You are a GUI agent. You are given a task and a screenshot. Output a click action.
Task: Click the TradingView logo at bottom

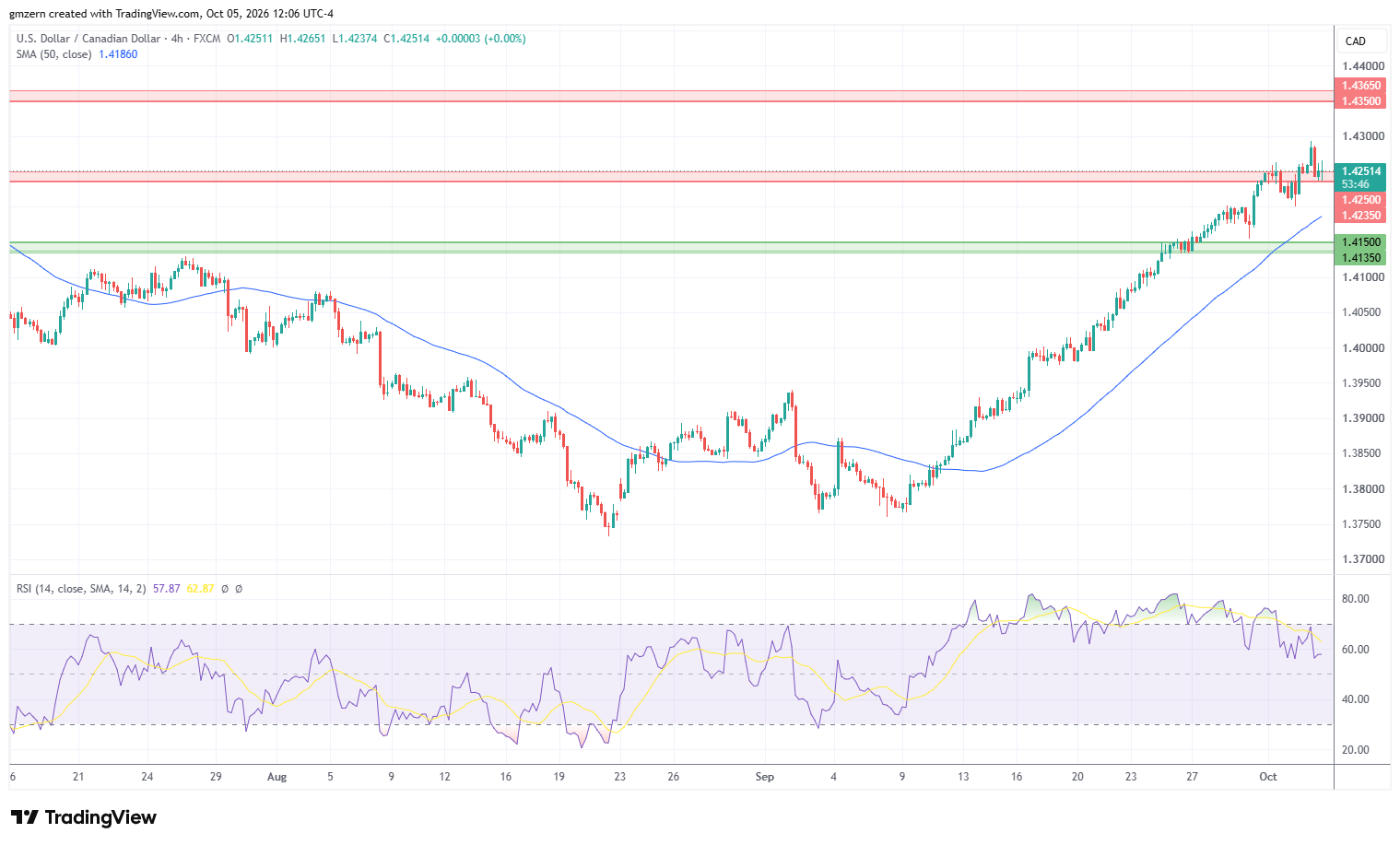click(x=84, y=817)
